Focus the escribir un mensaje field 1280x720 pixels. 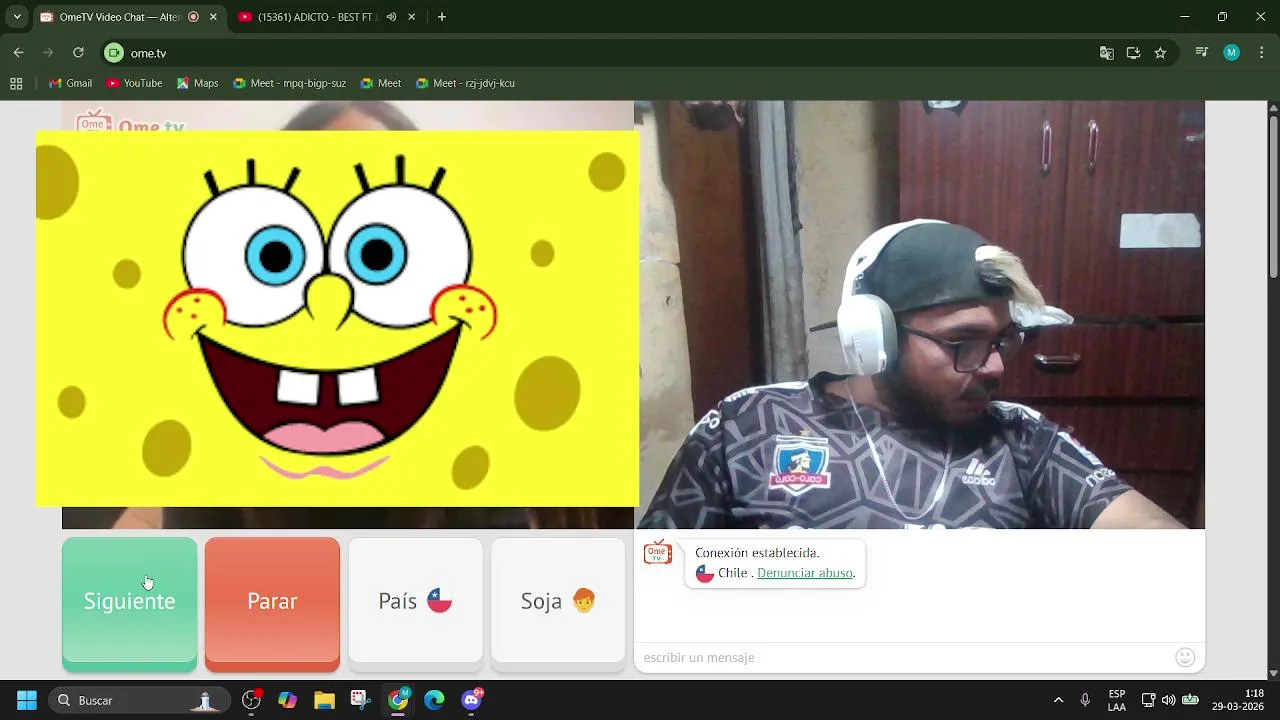[x=905, y=657]
